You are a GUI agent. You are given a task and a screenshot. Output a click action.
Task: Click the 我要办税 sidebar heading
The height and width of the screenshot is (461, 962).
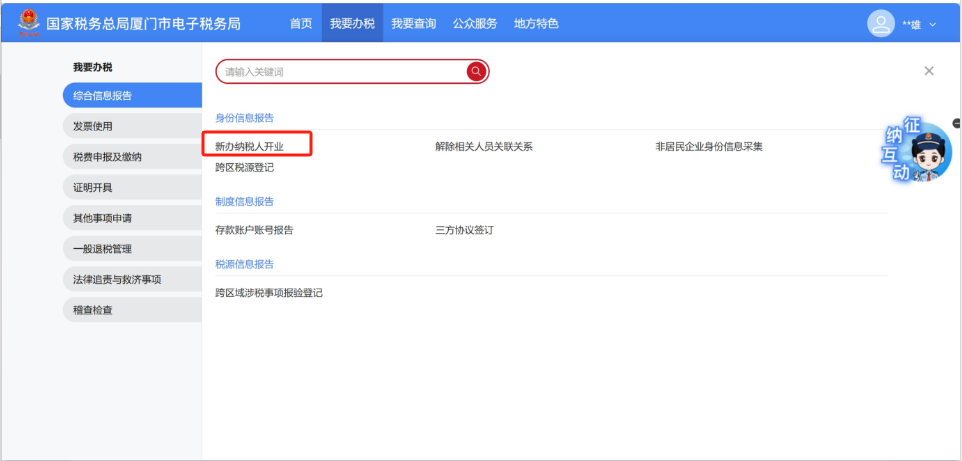pos(93,68)
